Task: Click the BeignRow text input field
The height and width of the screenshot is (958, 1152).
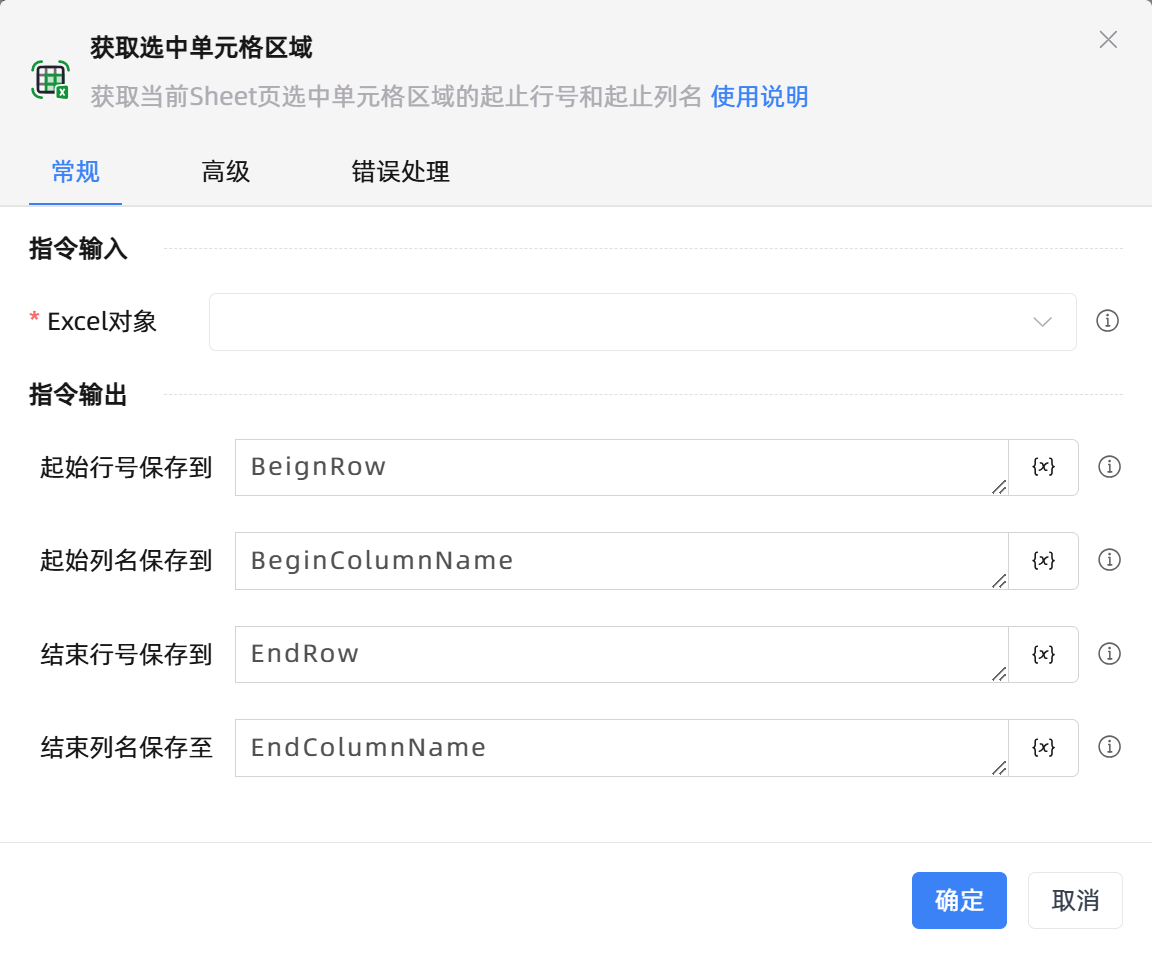Action: [620, 467]
